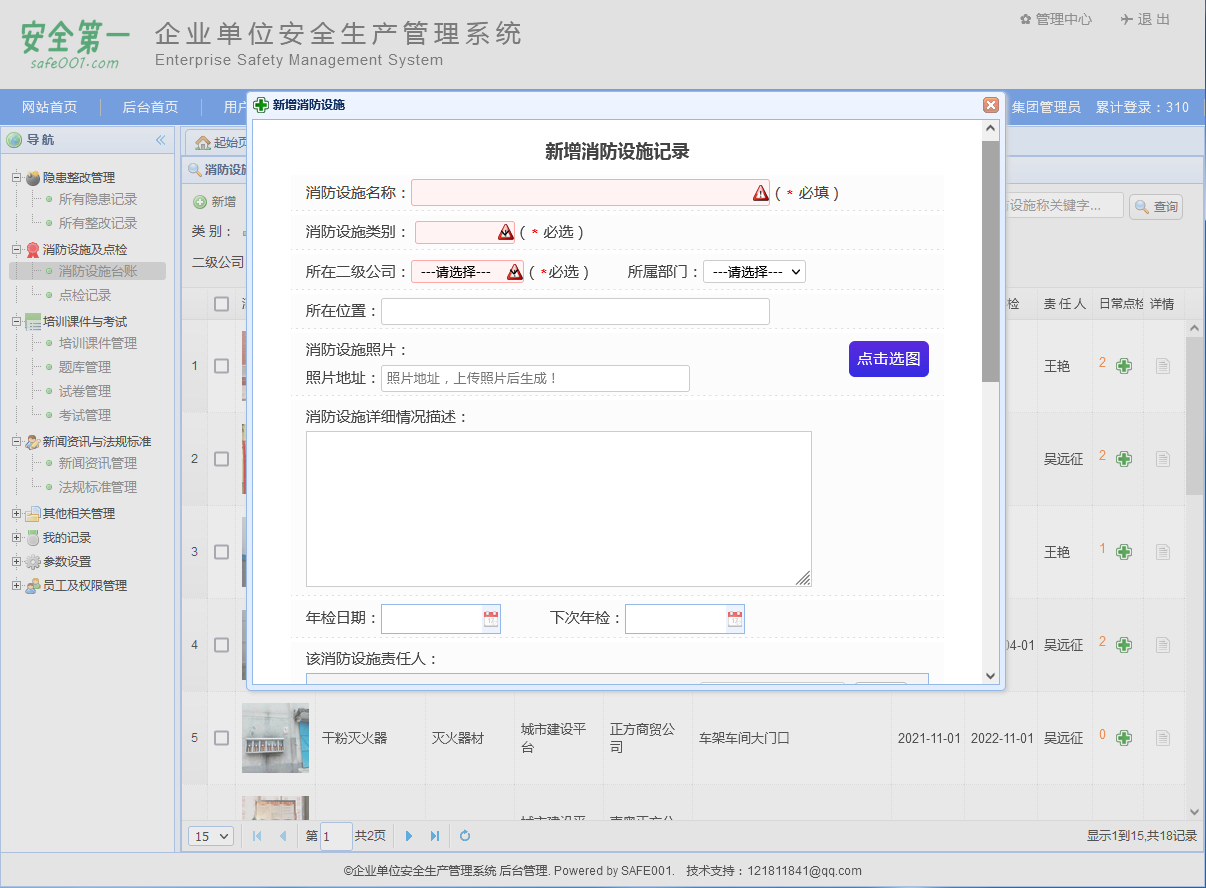Check the row 4 checkbox
This screenshot has width=1206, height=888.
click(222, 645)
